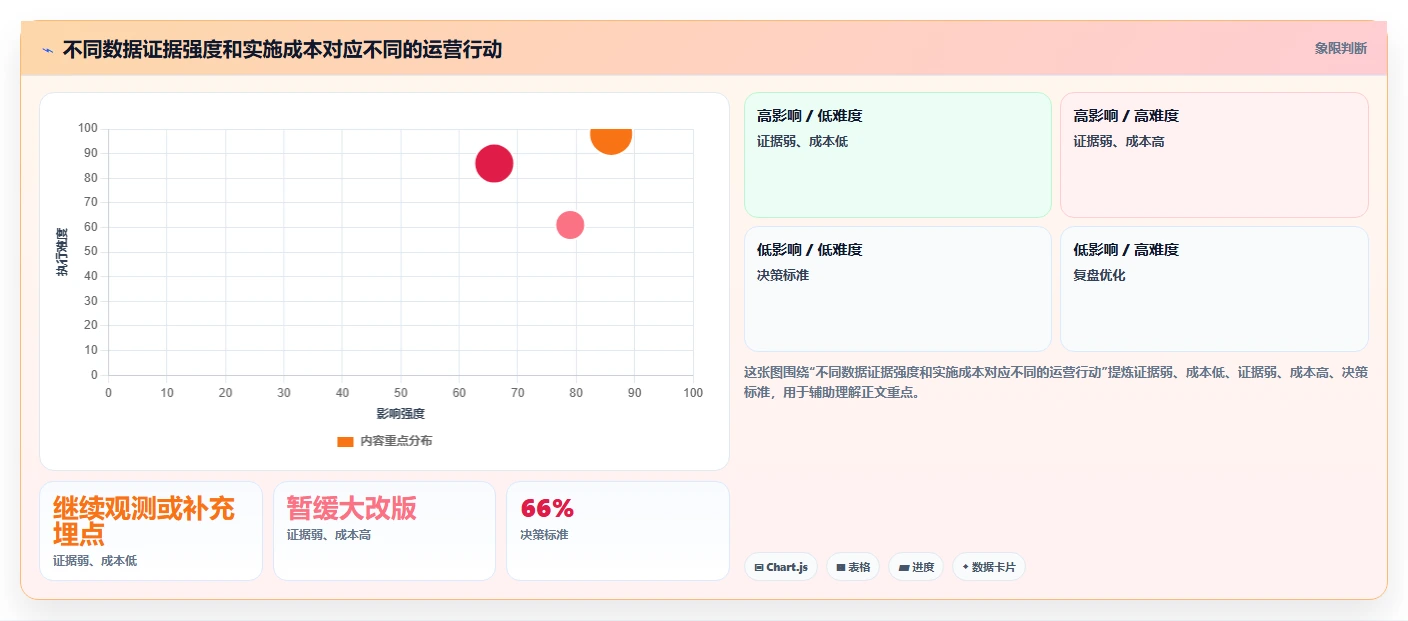The height and width of the screenshot is (621, 1408).
Task: Open the 高影响 / 高难度 quadrant card
Action: (x=1214, y=155)
